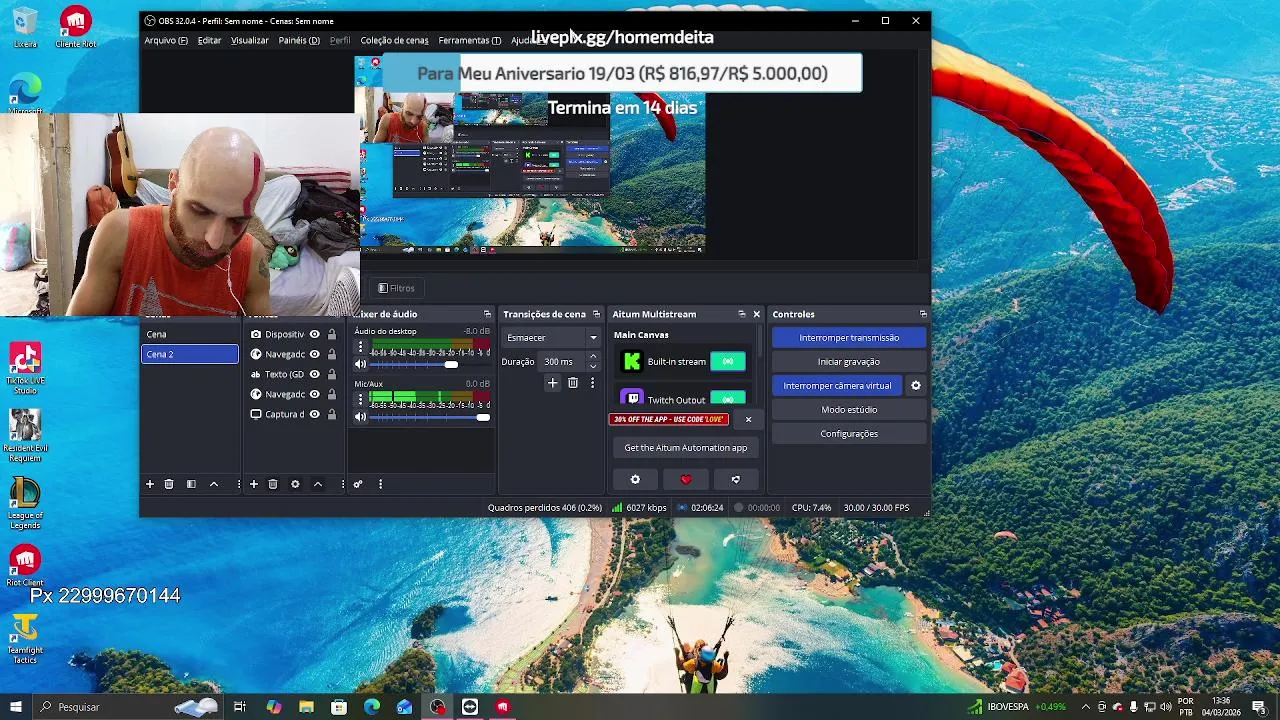Open Áudio do desktop three-dot menu
The height and width of the screenshot is (720, 1280).
361,347
